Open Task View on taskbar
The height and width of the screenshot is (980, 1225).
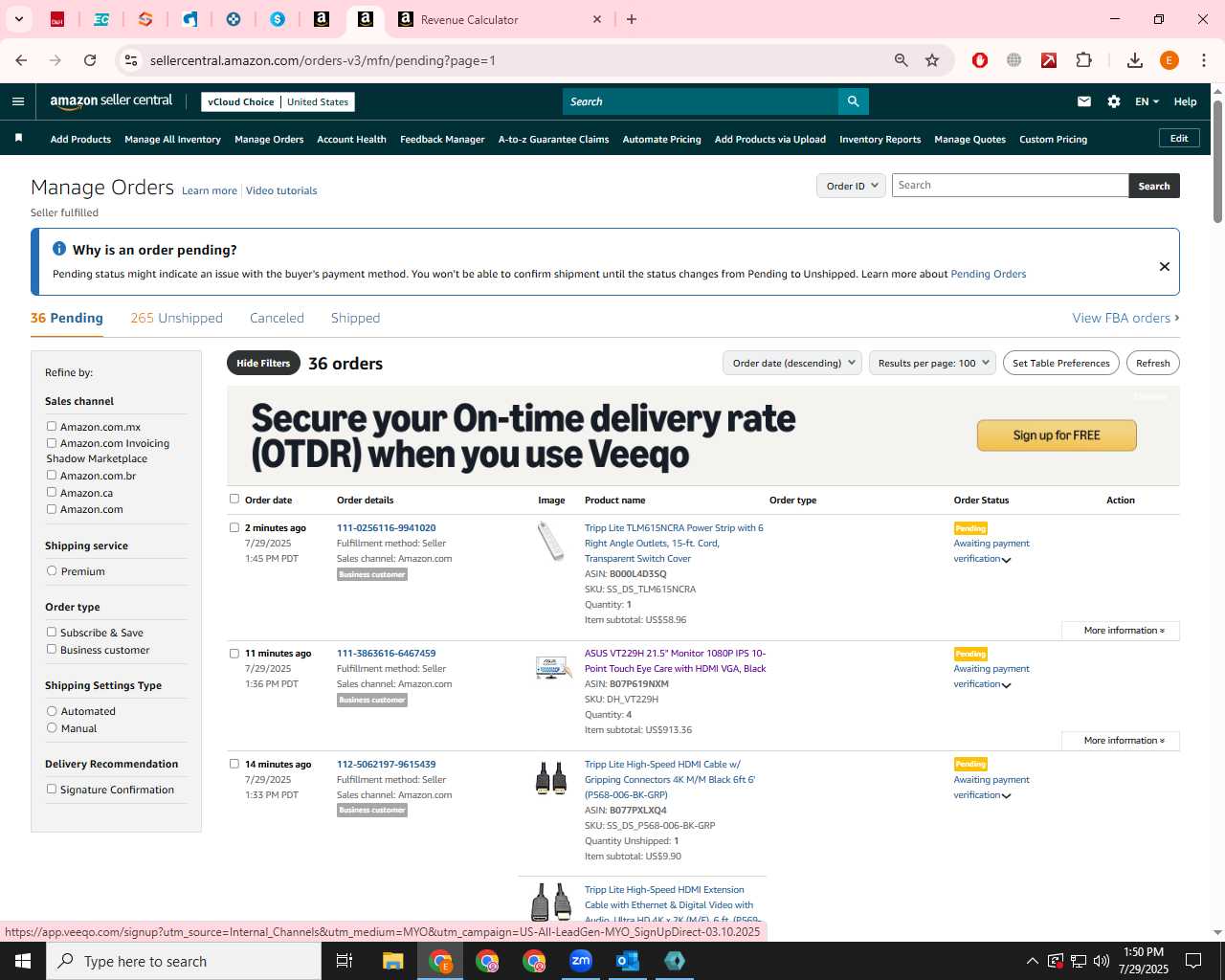click(x=345, y=961)
